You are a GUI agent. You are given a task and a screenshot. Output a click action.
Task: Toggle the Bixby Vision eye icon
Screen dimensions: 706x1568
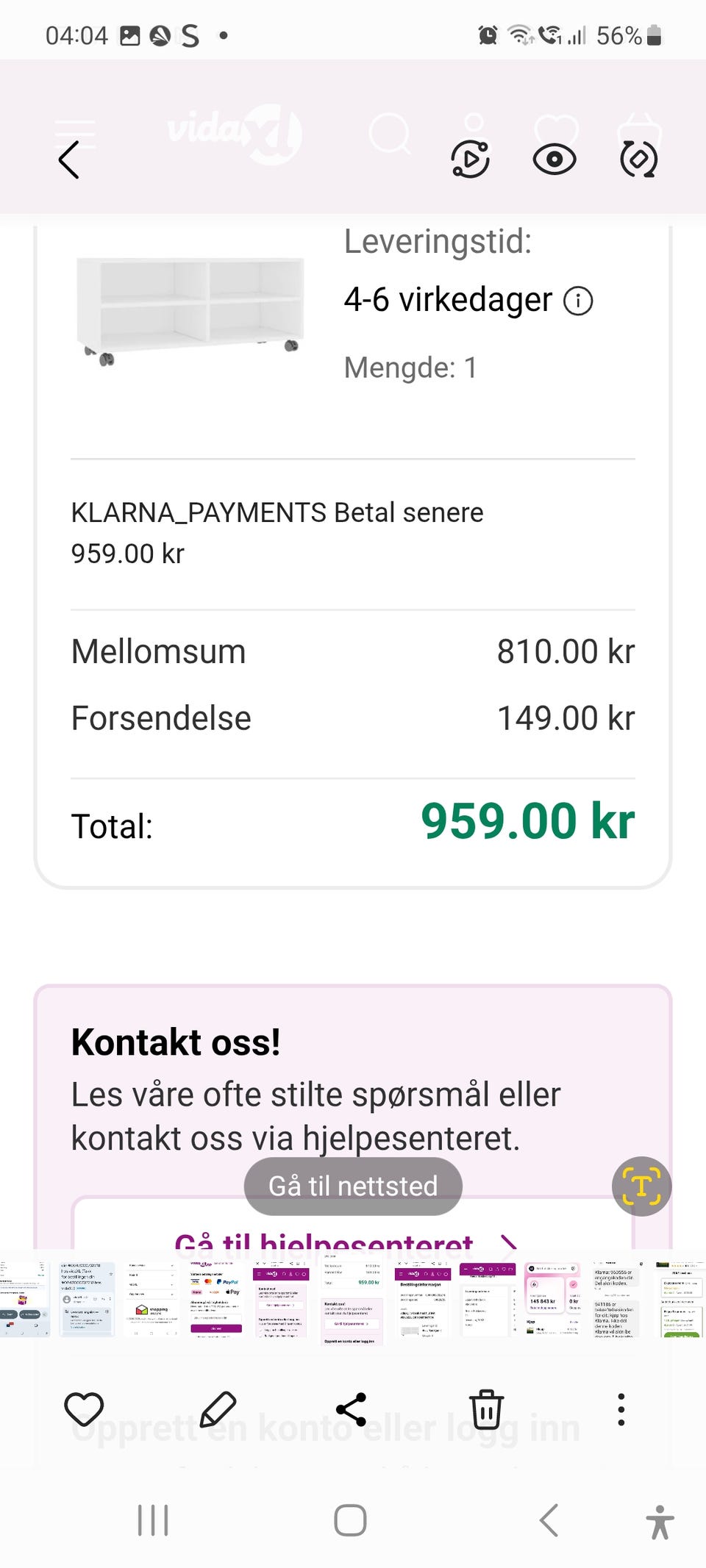pyautogui.click(x=555, y=160)
